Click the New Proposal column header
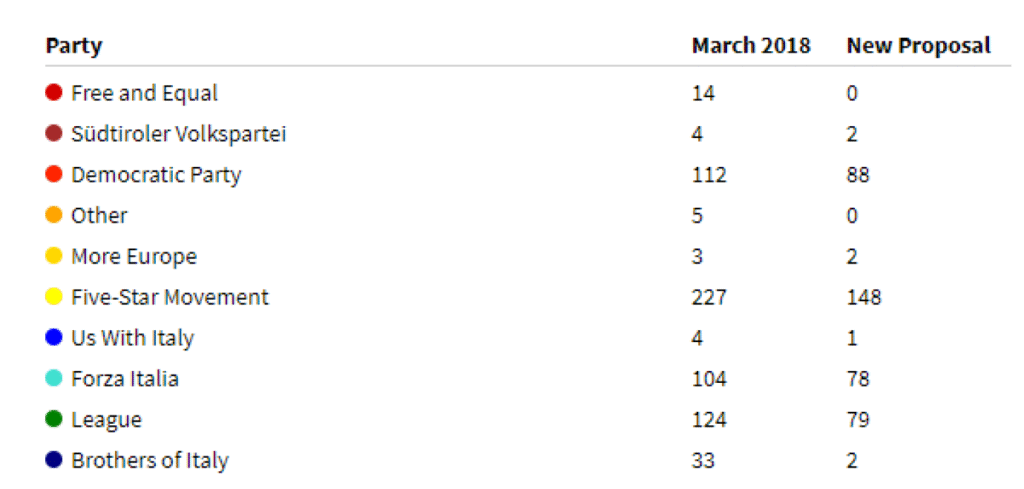 tap(918, 46)
